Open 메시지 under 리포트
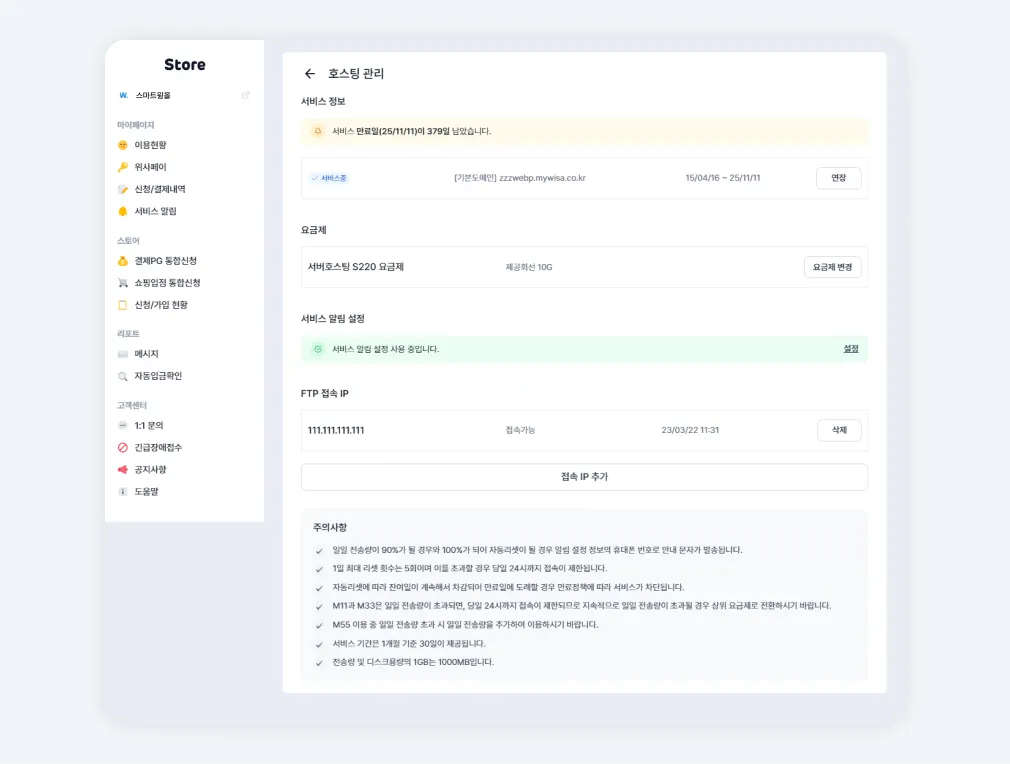The width and height of the screenshot is (1010, 764). tap(146, 354)
